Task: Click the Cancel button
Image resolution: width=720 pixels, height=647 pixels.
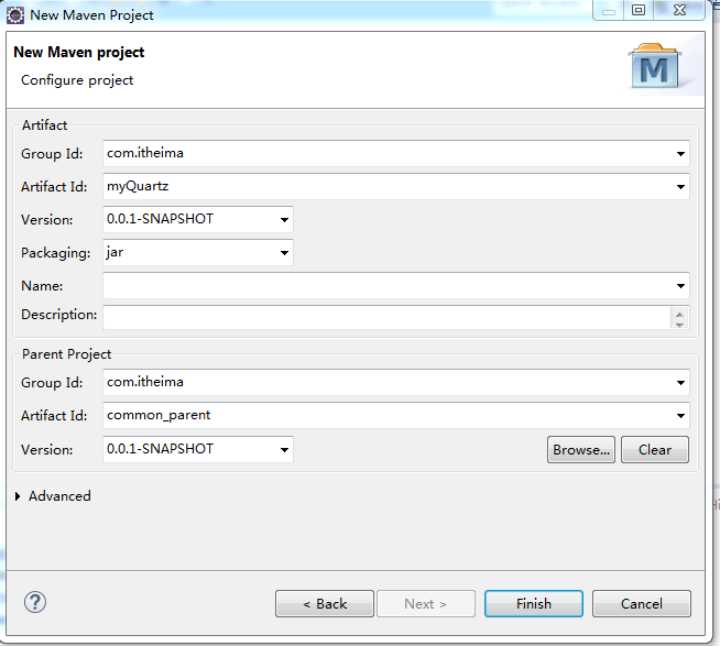Action: click(x=641, y=603)
